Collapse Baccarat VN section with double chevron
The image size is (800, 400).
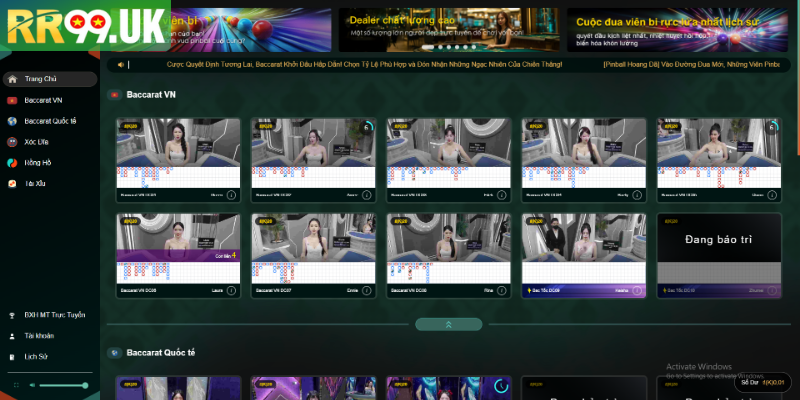[448, 324]
